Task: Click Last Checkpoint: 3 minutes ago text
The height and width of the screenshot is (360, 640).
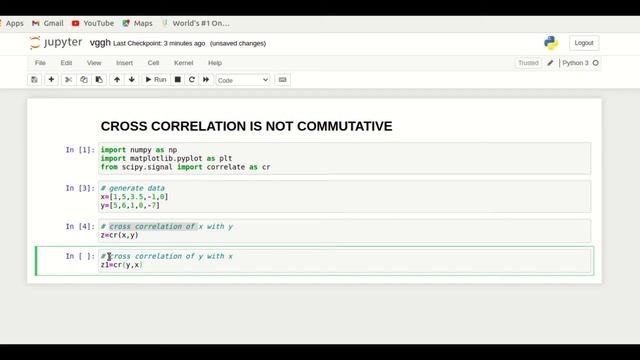Action: pos(159,43)
